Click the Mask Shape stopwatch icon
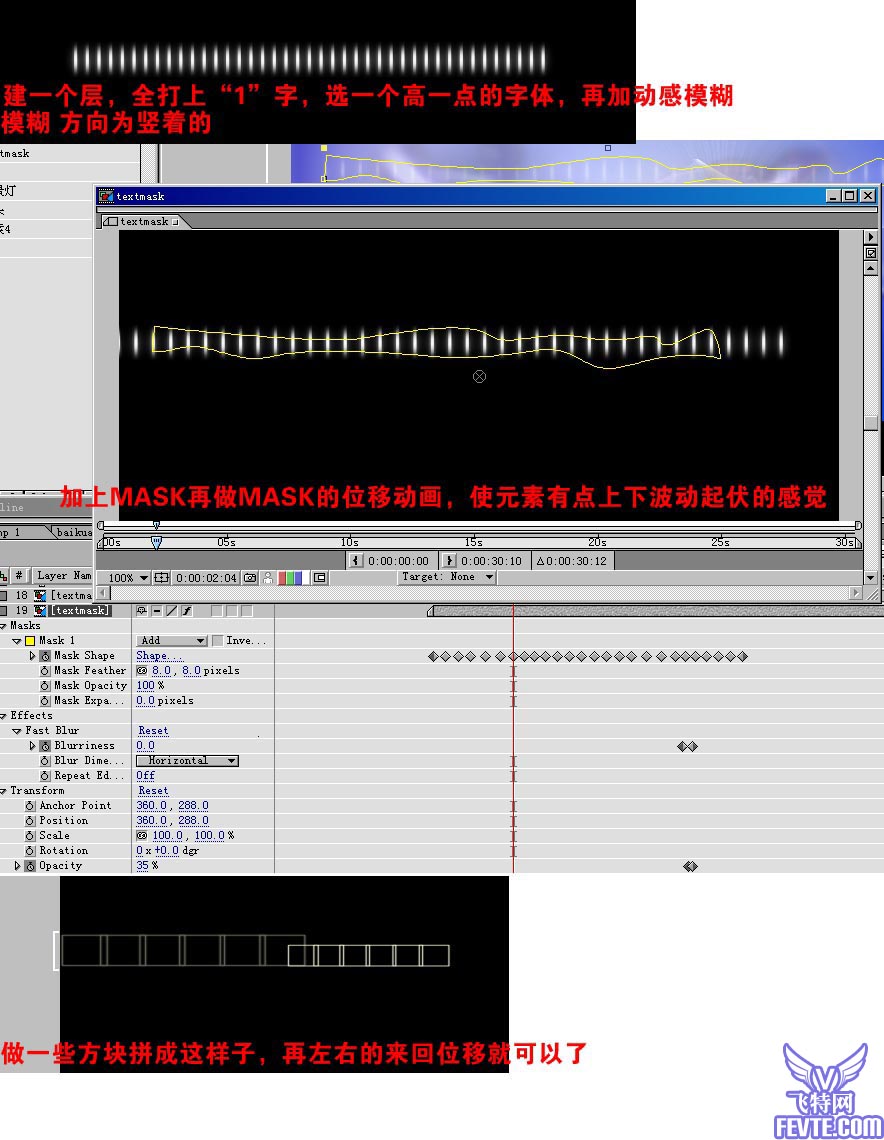 click(45, 656)
